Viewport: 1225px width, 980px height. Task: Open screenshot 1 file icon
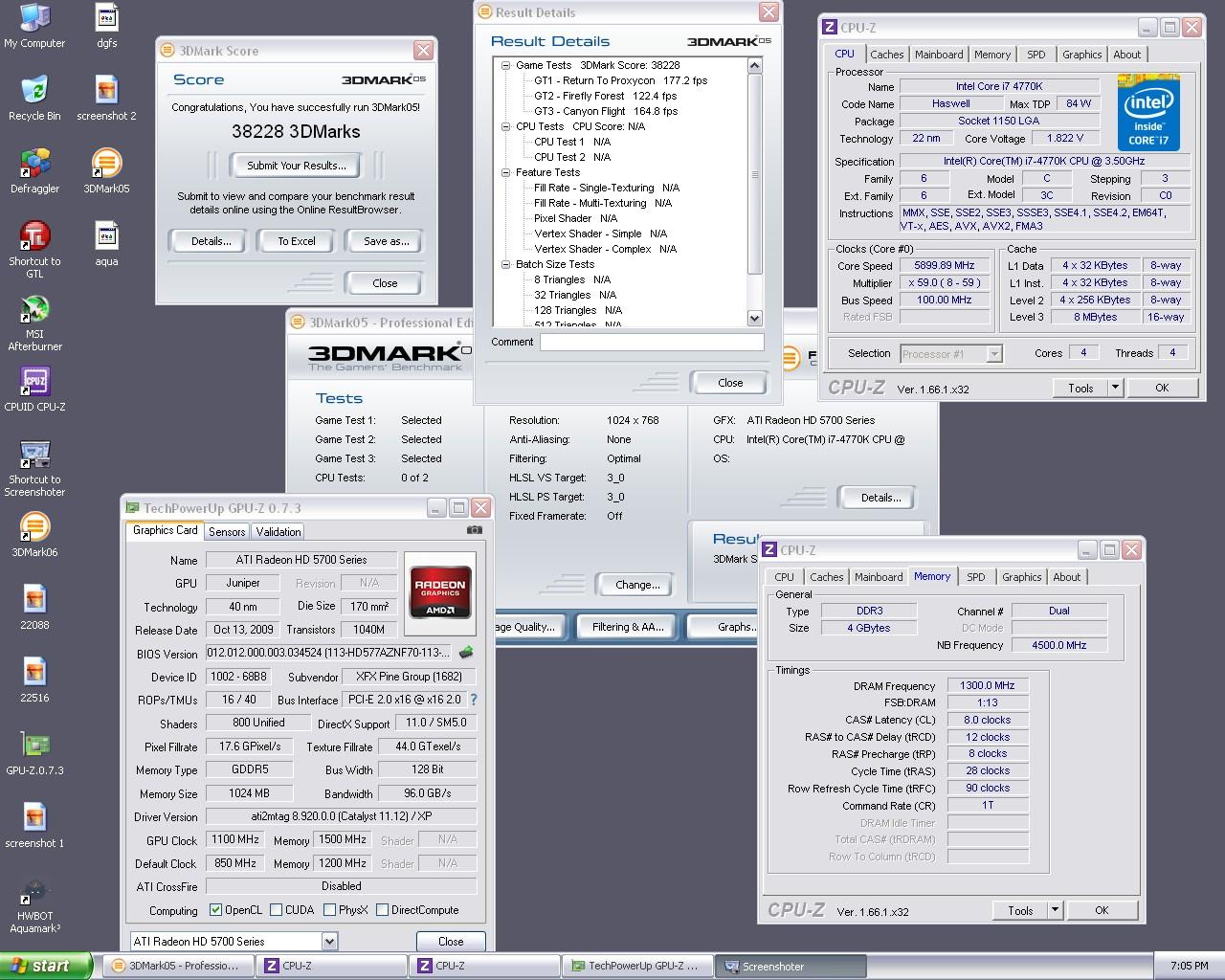[x=34, y=826]
